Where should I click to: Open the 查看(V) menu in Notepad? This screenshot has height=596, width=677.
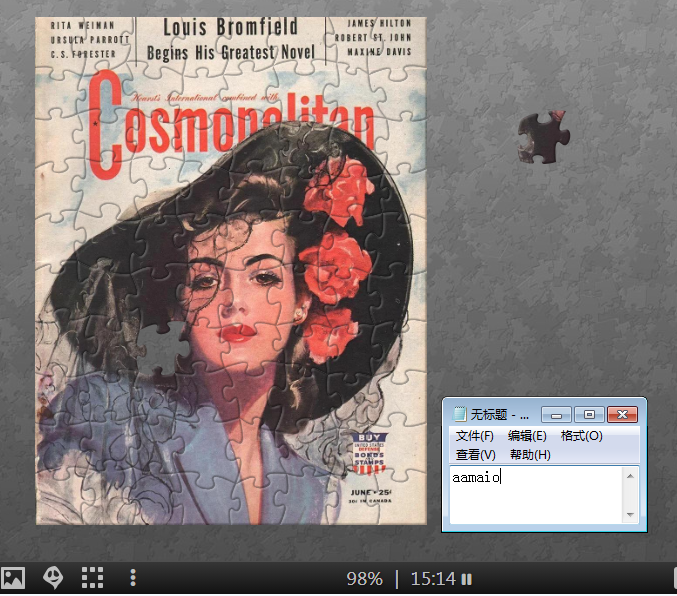point(475,454)
